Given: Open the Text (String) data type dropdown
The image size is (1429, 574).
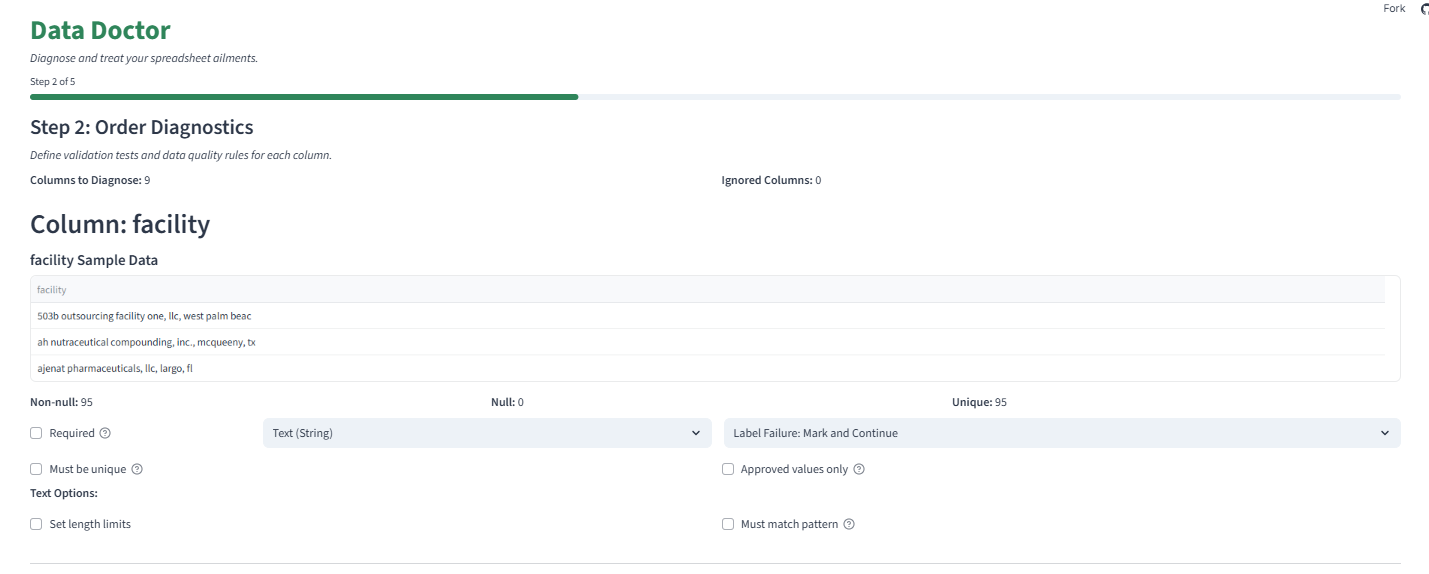Looking at the screenshot, I should click(x=487, y=433).
